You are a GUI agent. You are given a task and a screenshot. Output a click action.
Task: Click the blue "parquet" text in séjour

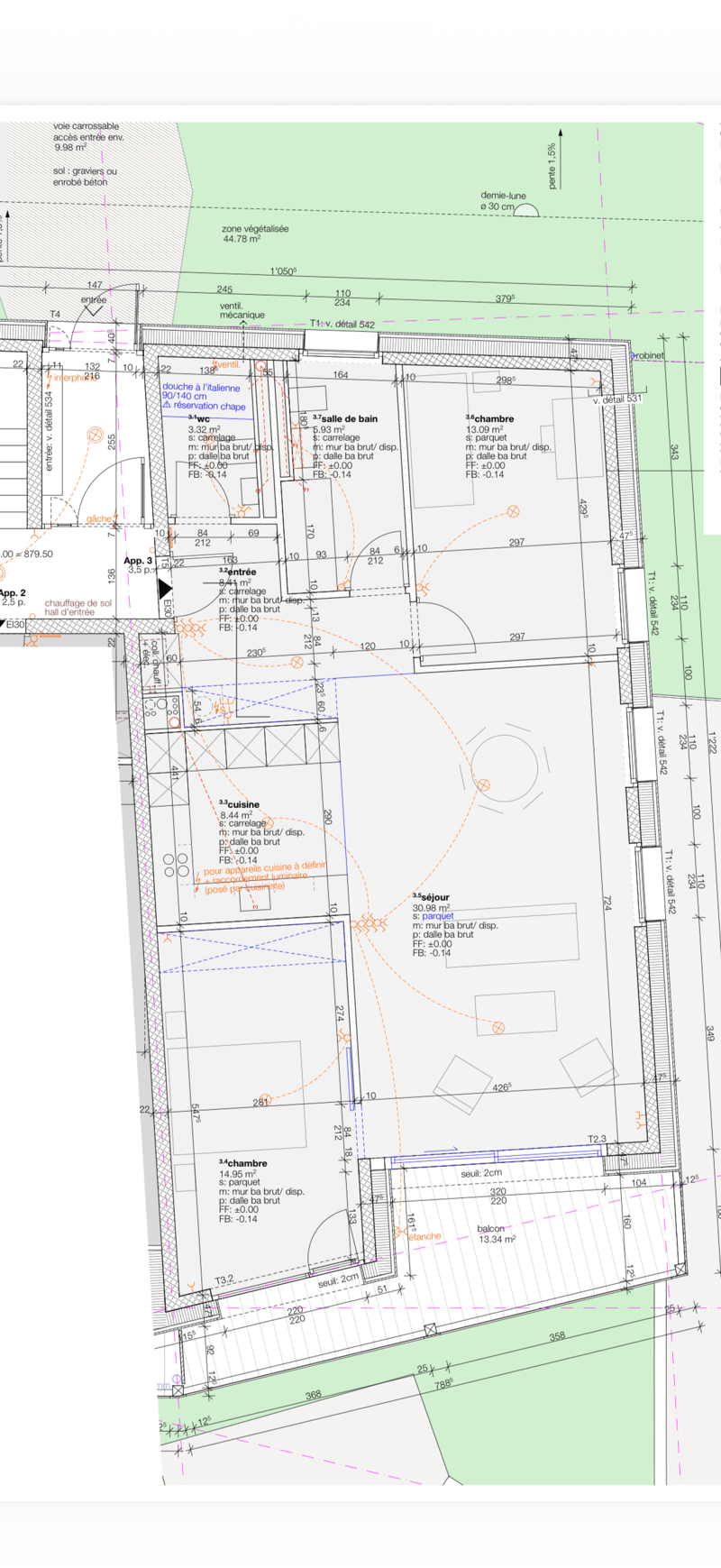point(438,916)
